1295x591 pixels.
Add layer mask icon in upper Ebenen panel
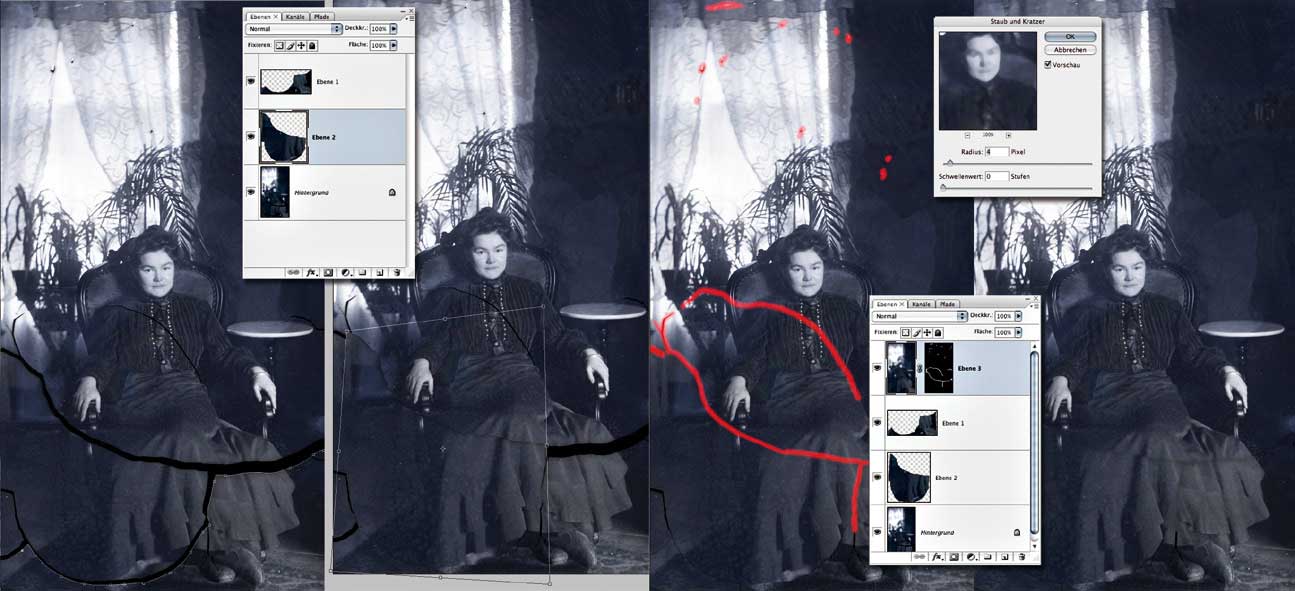328,272
